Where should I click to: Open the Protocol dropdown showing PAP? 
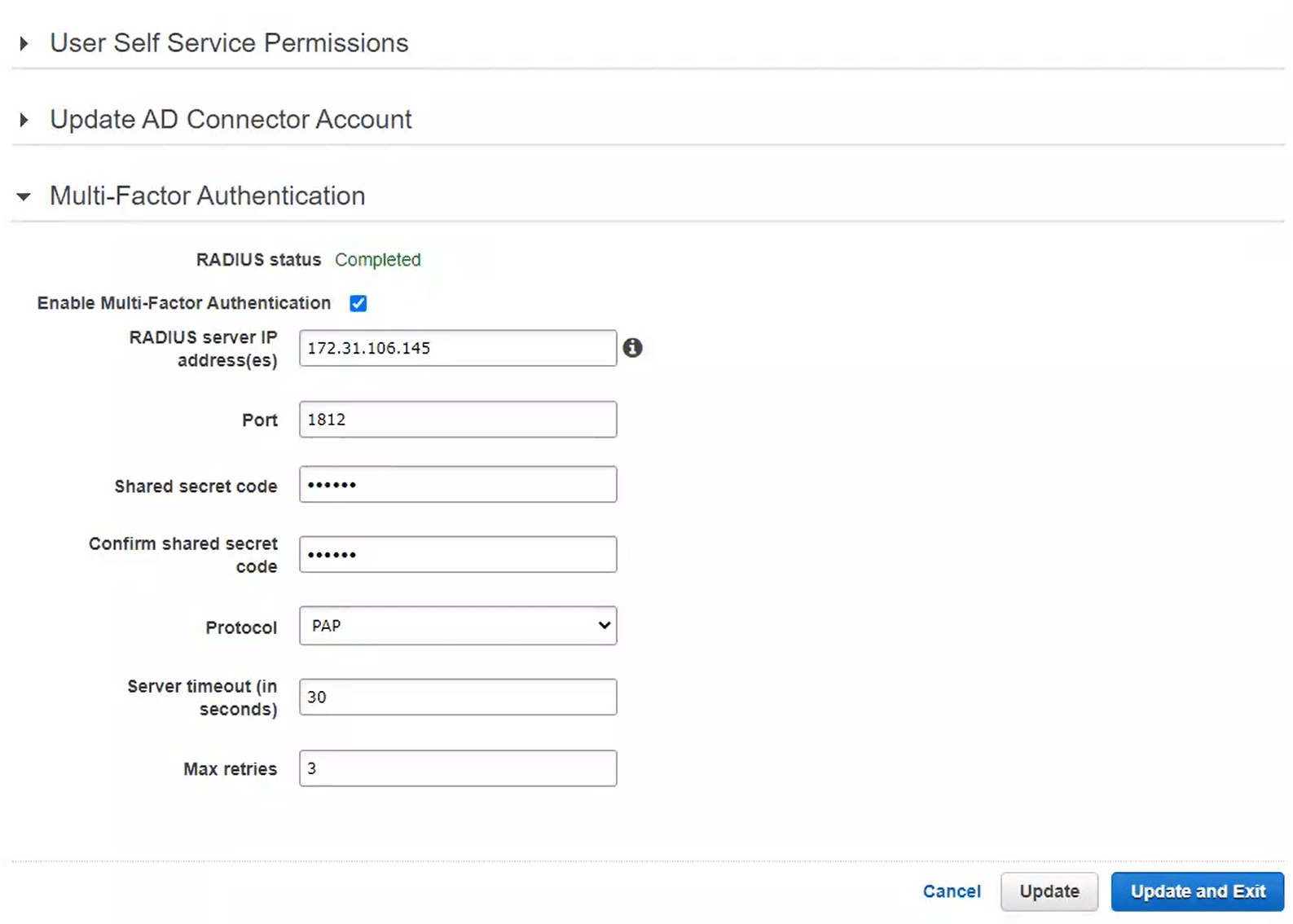tap(458, 626)
